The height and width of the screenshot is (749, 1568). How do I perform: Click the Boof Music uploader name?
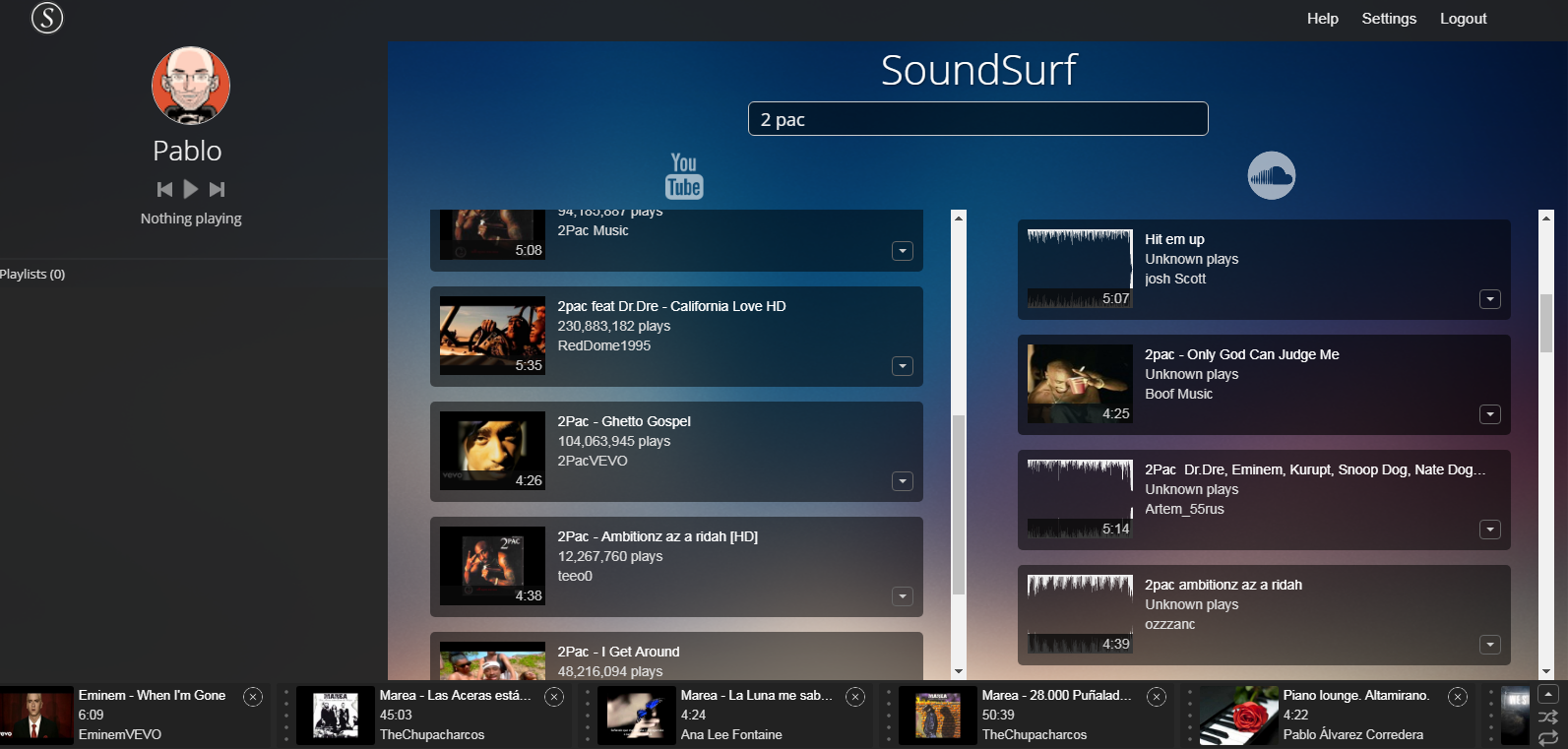click(1178, 394)
